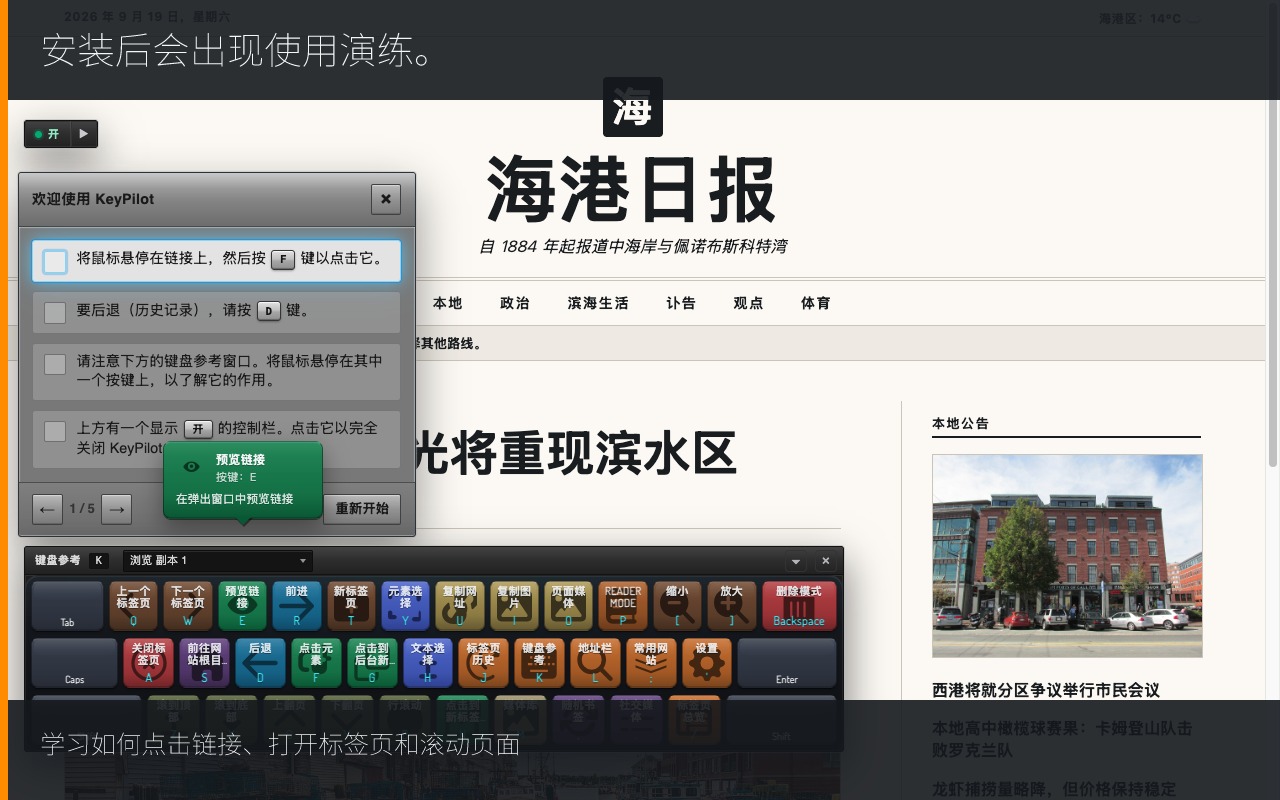Viewport: 1280px width, 800px height.
Task: Click the 前进 R key icon
Action: (297, 606)
